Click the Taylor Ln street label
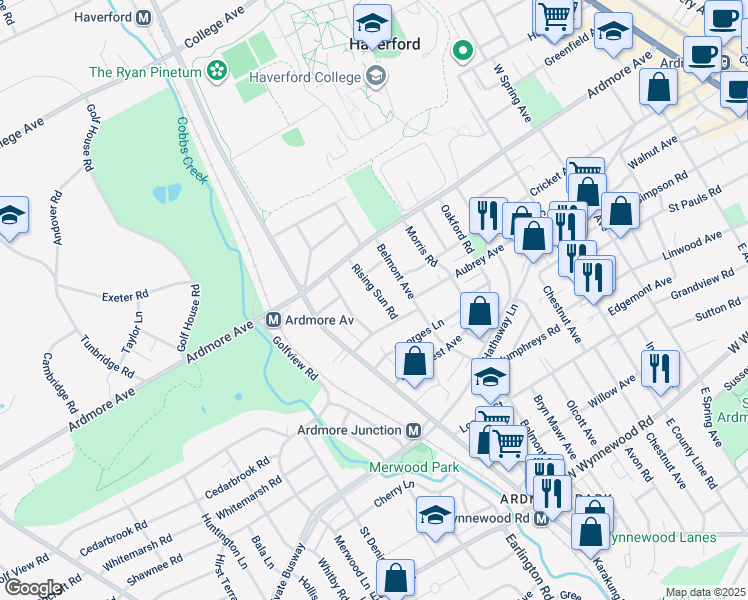 [132, 332]
